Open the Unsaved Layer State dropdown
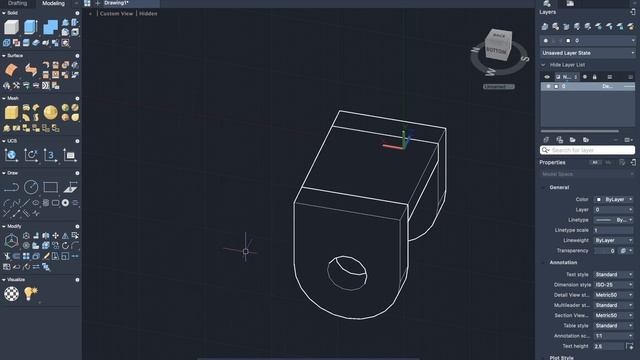 [x=588, y=53]
